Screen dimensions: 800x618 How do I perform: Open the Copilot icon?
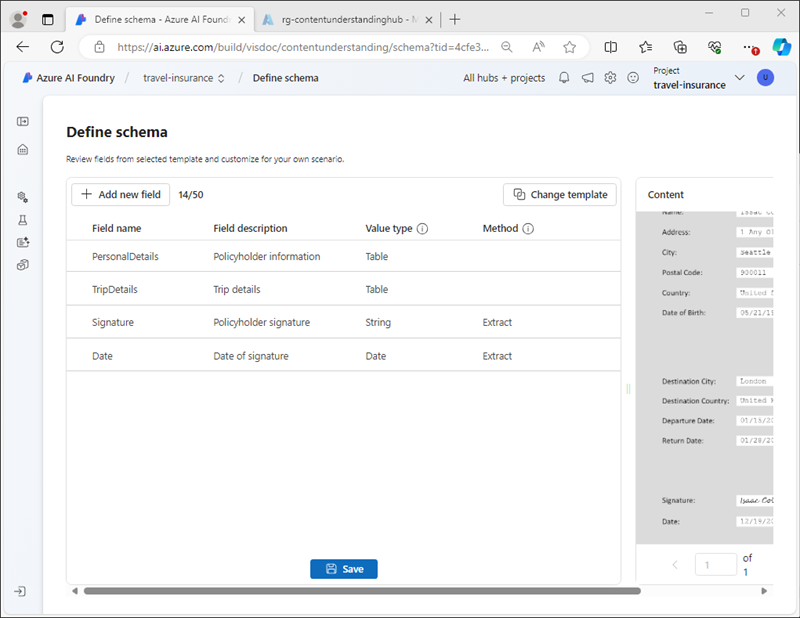click(x=781, y=47)
